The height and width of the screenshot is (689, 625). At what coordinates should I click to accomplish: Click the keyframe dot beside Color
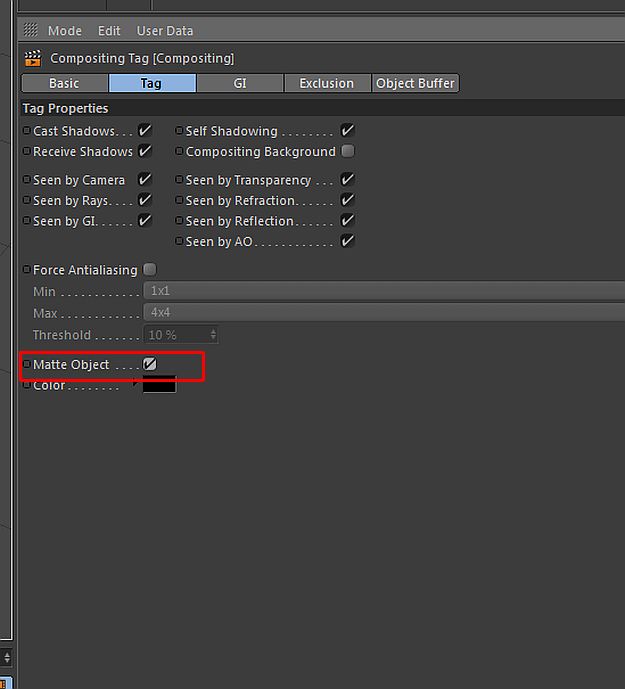[26, 385]
